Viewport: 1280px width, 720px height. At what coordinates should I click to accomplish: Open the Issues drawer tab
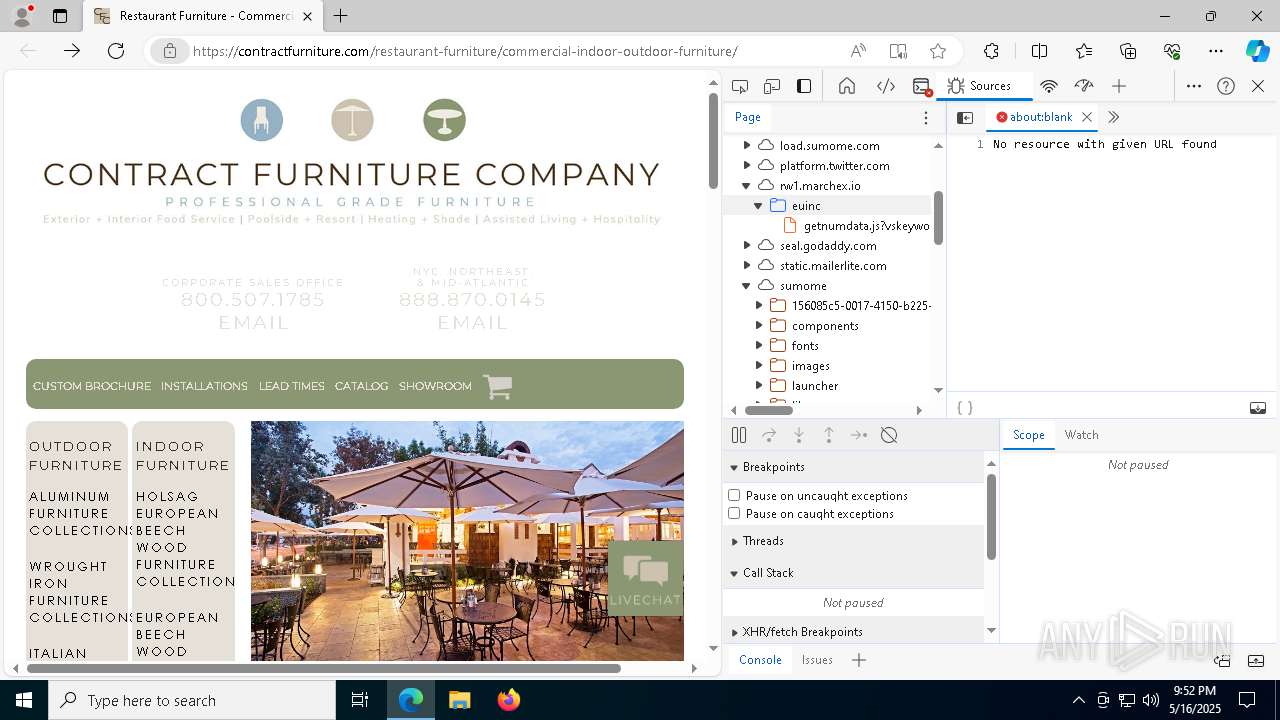pyautogui.click(x=817, y=660)
